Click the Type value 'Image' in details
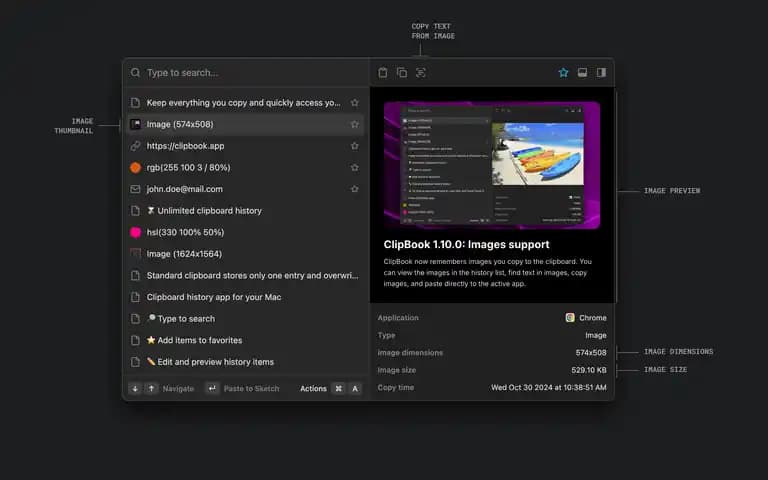The image size is (768, 480). 596,335
